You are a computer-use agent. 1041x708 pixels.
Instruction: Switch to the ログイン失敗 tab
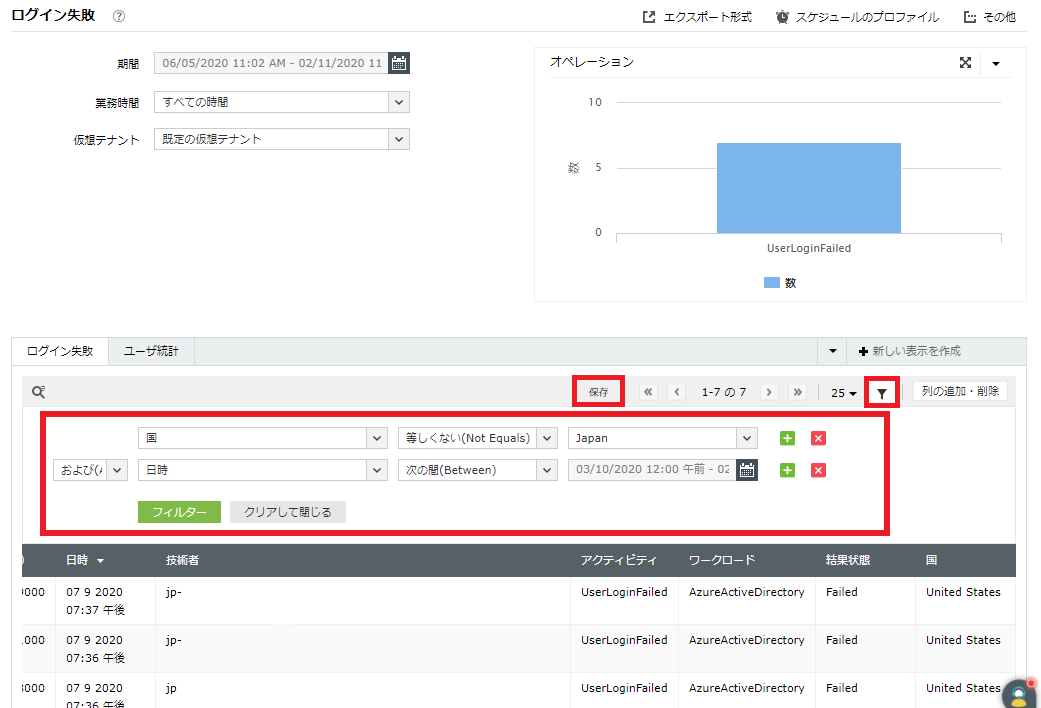[60, 351]
